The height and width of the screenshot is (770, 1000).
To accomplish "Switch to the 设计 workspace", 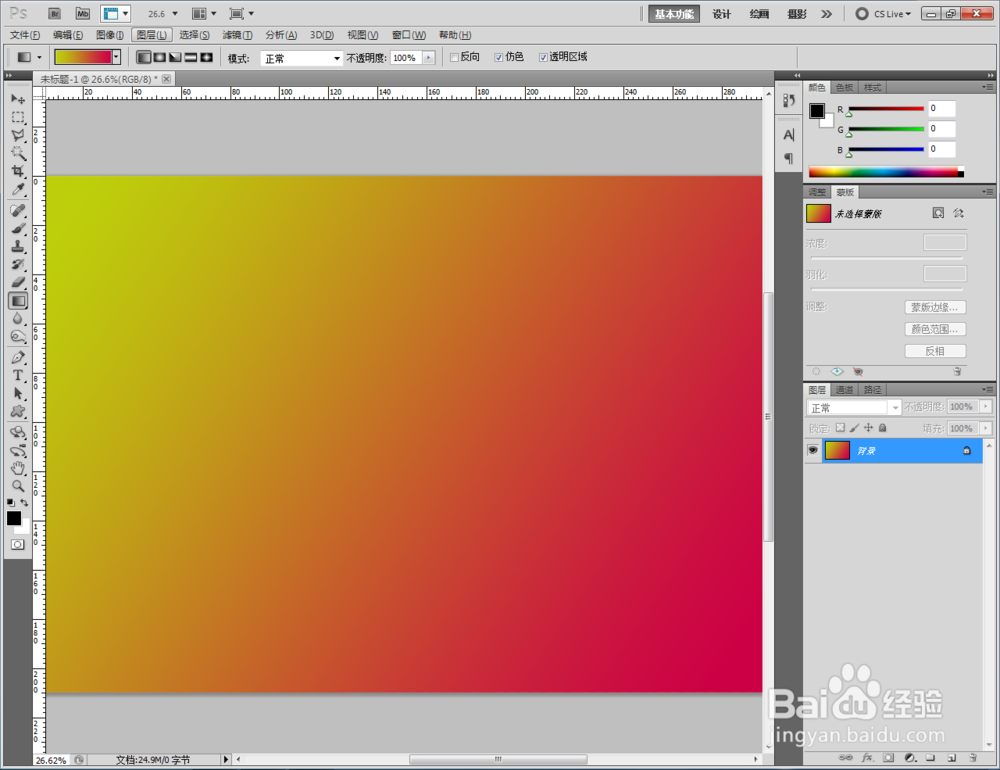I will click(721, 14).
